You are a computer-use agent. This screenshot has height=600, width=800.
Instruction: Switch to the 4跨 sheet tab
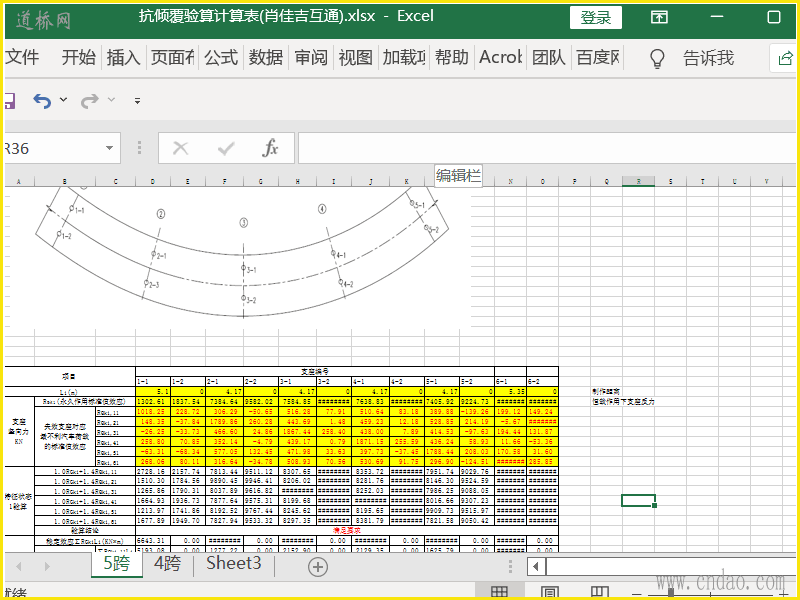point(167,564)
